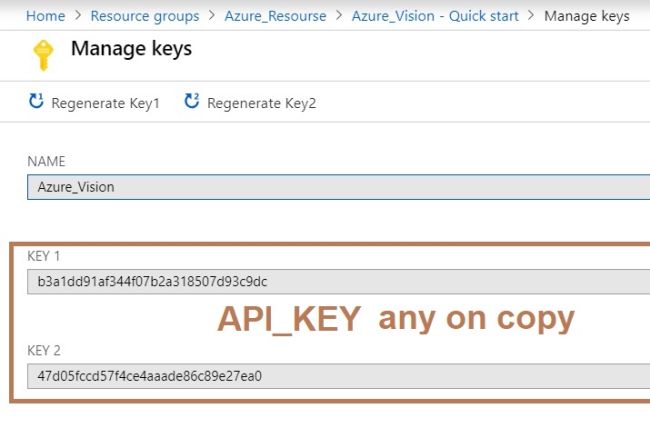Click the API_KEY any on copy annotation
The height and width of the screenshot is (438, 650).
[x=396, y=319]
